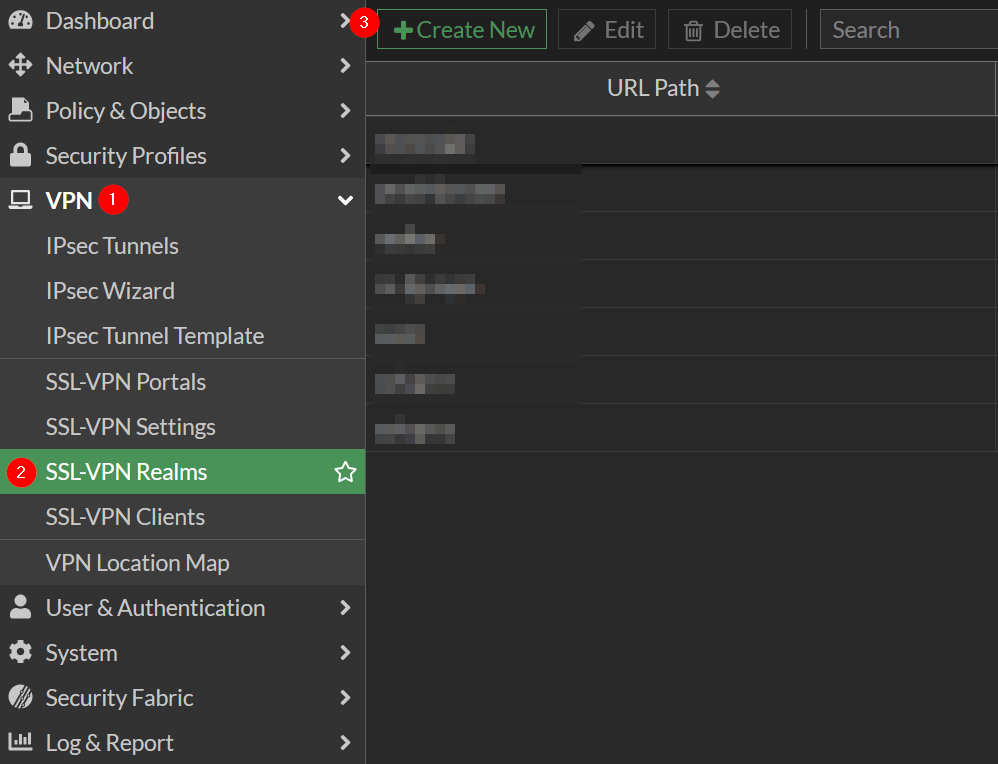
Task: Toggle favorite star on SSL-VPN Realms
Action: point(345,472)
